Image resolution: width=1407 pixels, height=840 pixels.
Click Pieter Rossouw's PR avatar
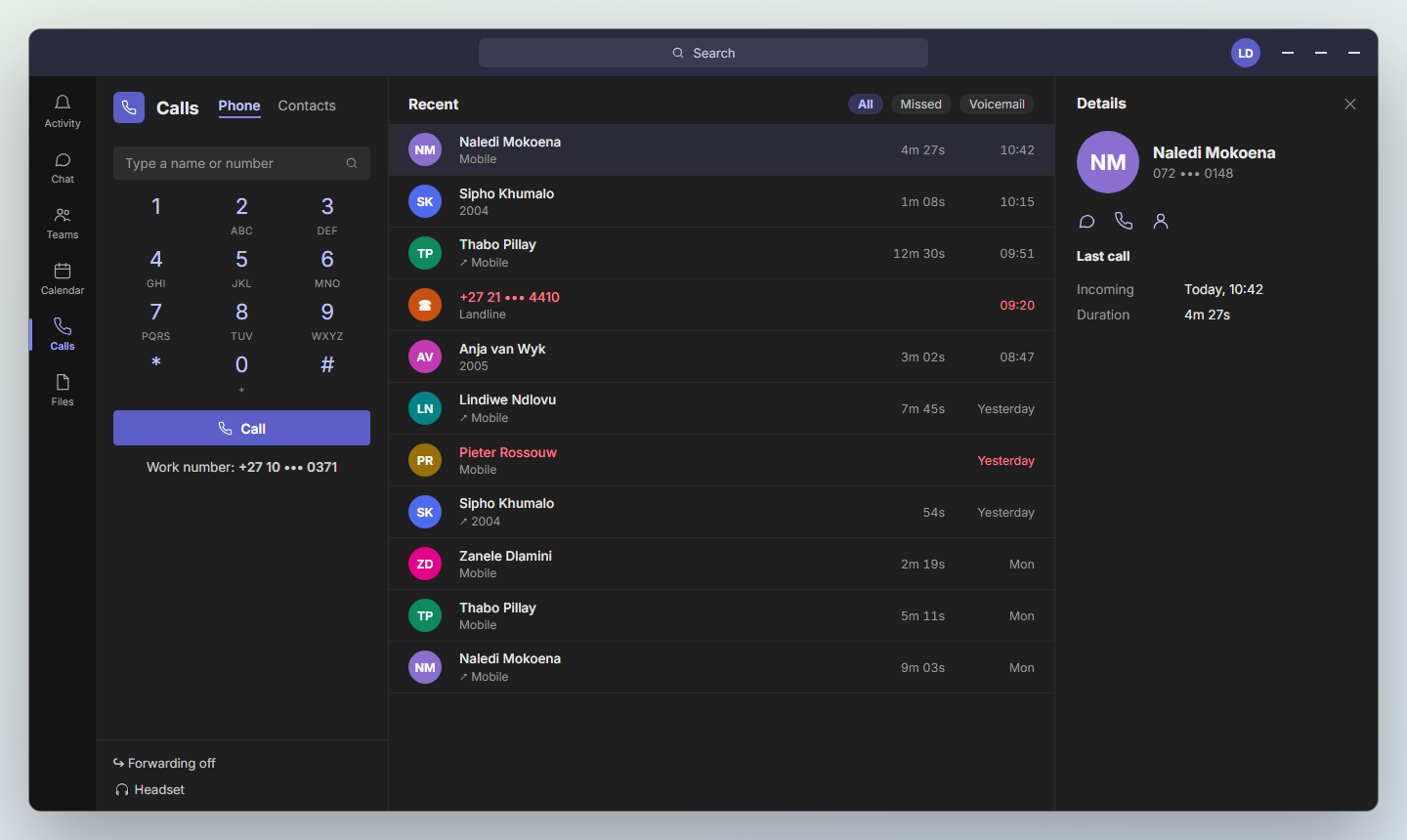coord(425,460)
